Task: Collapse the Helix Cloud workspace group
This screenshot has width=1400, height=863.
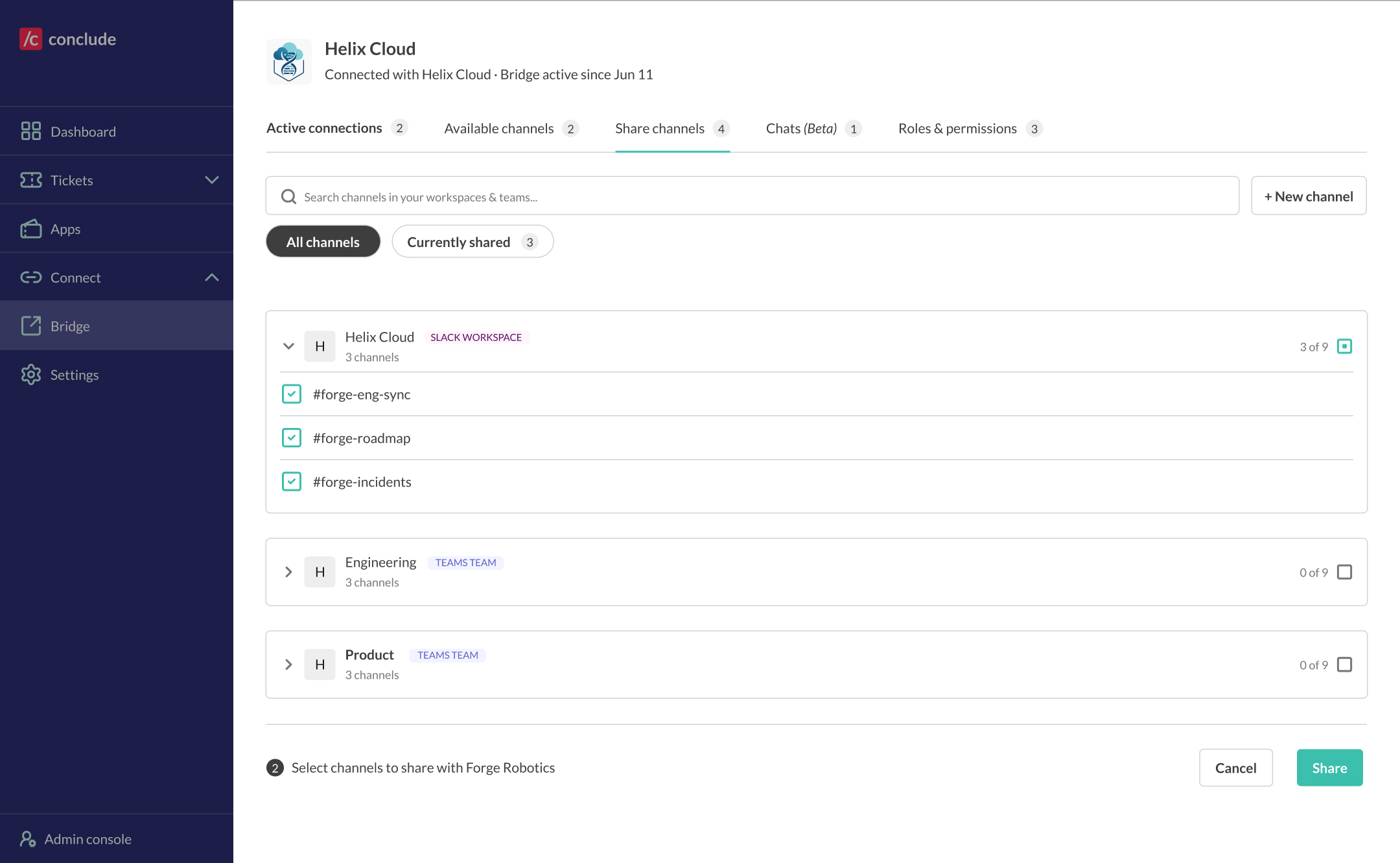Action: pos(288,346)
